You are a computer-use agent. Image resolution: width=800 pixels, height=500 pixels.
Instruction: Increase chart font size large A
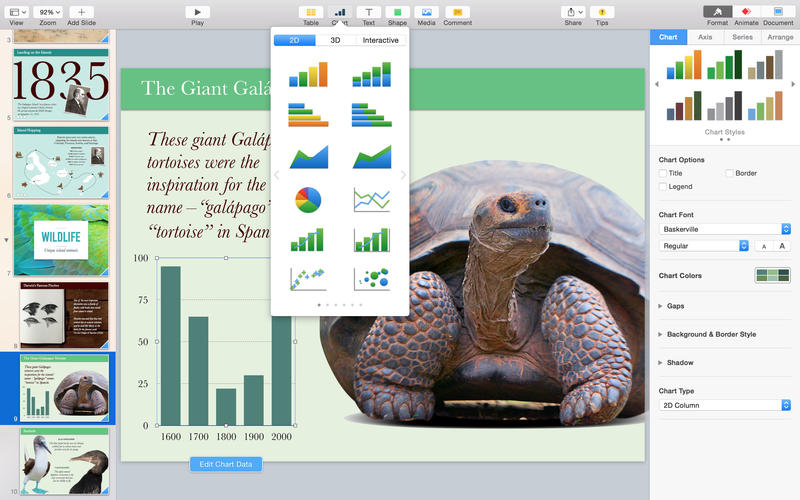tap(782, 246)
